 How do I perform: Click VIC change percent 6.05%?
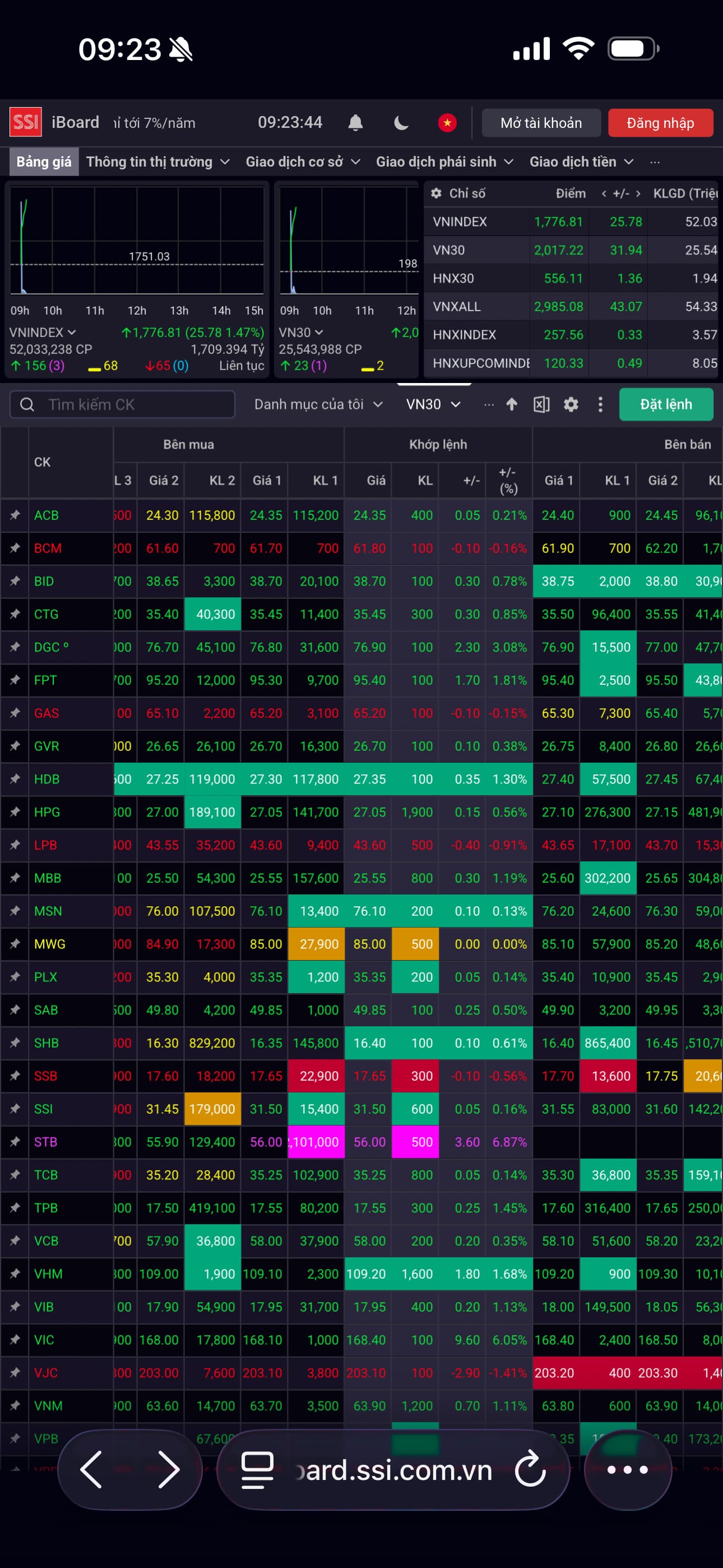[x=509, y=1340]
